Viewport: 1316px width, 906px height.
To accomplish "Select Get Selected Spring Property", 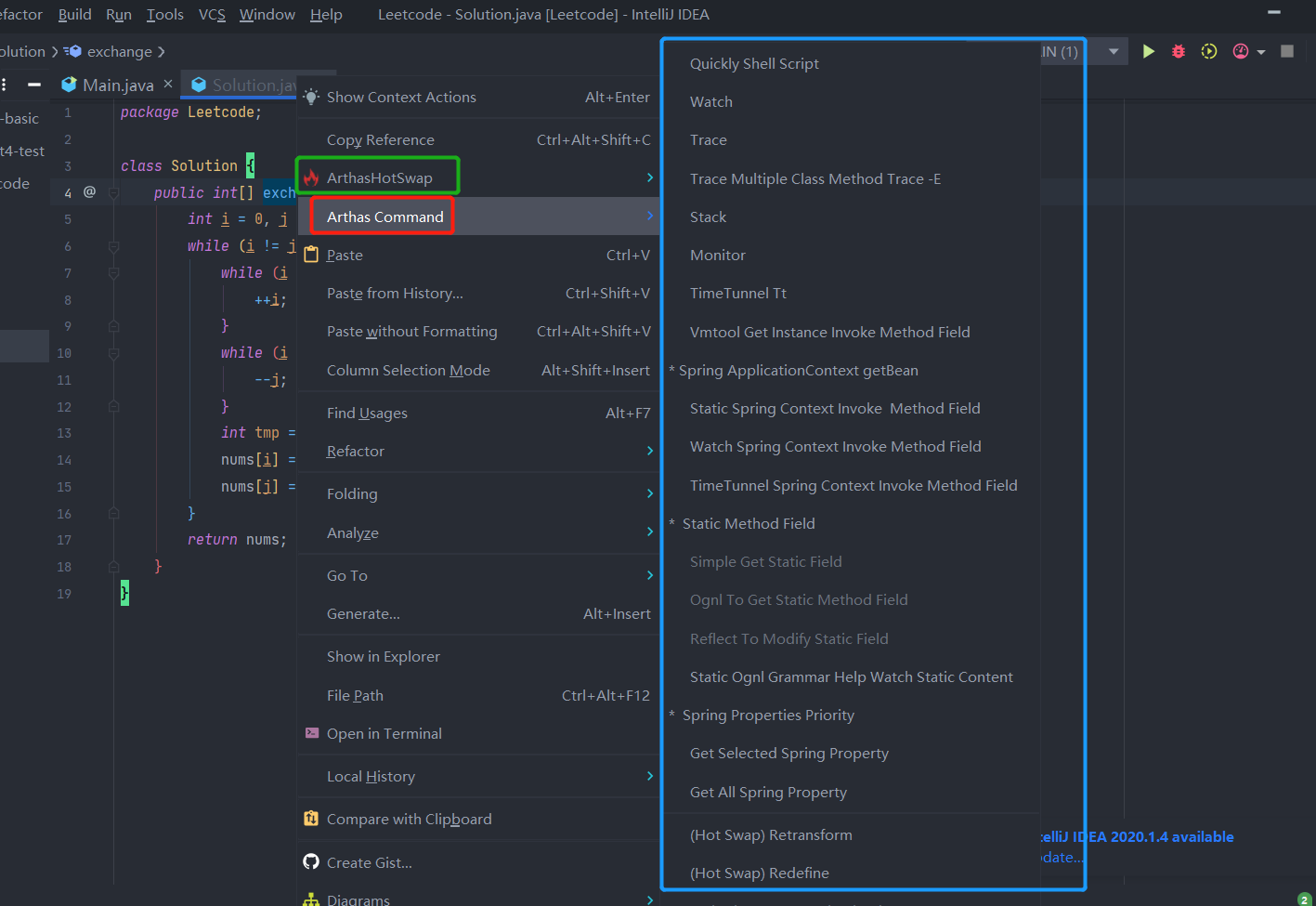I will click(852, 753).
